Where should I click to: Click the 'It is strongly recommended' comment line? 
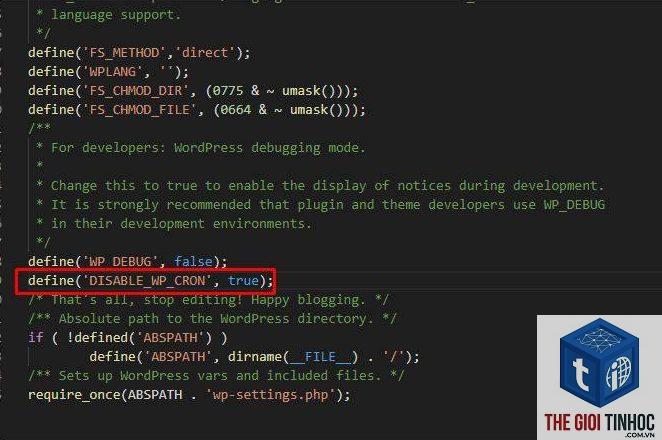pos(320,205)
